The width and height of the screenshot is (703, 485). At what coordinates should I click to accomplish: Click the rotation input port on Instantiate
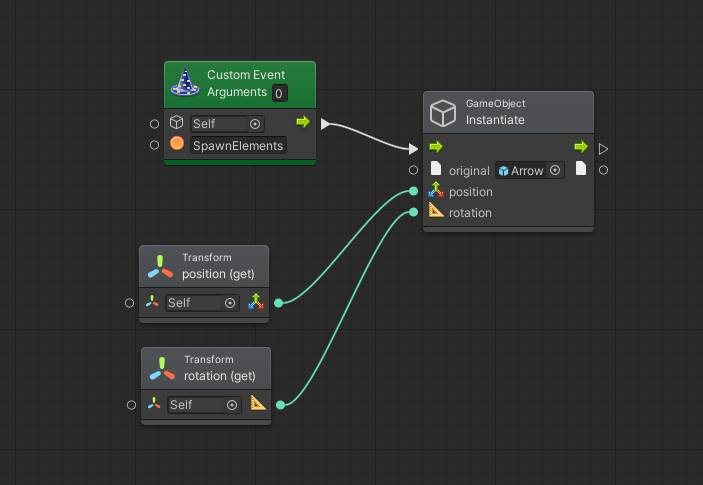point(413,212)
